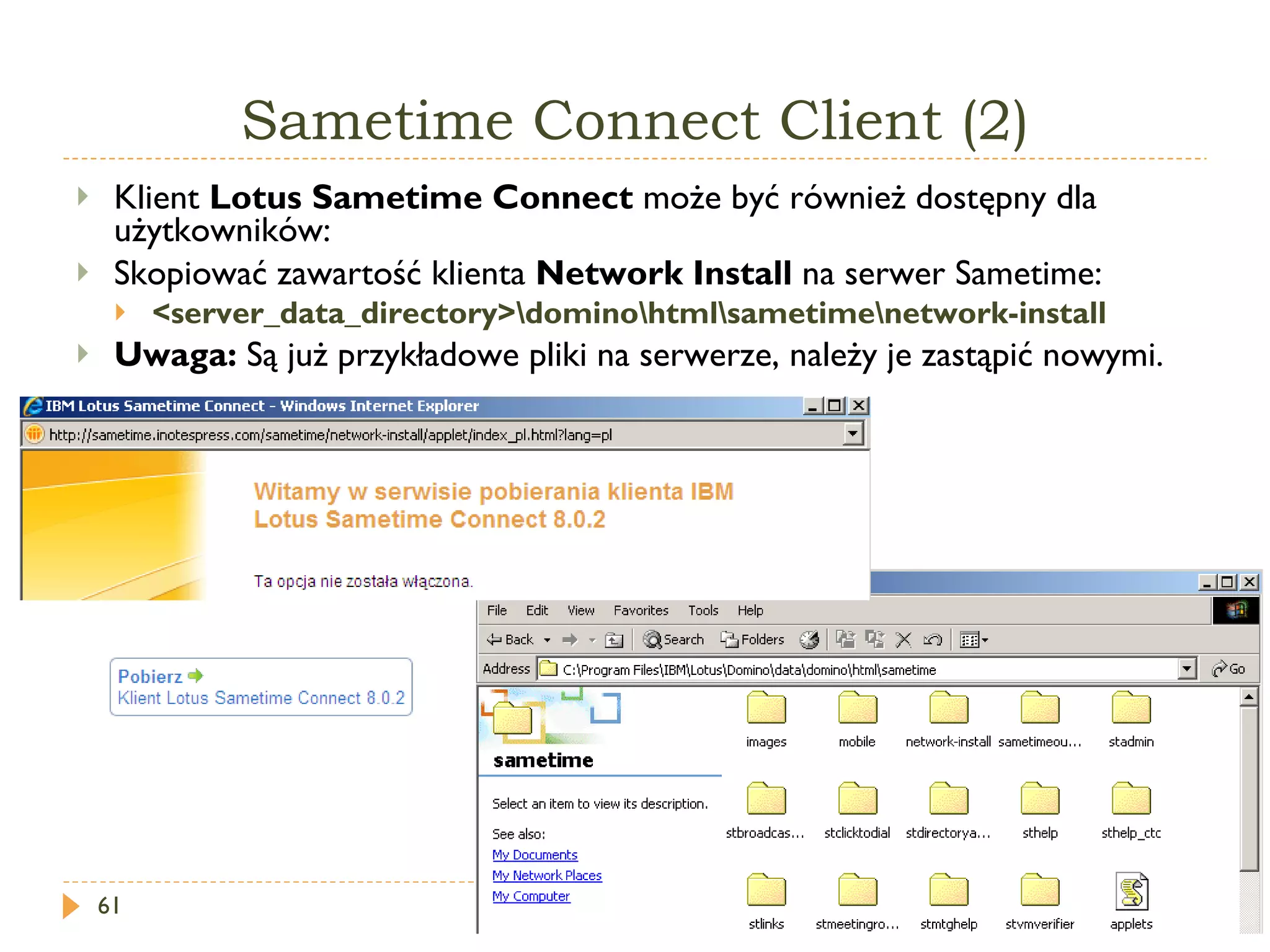This screenshot has height=952, width=1270.
Task: Minimize the Explorer sametime window
Action: (1207, 582)
